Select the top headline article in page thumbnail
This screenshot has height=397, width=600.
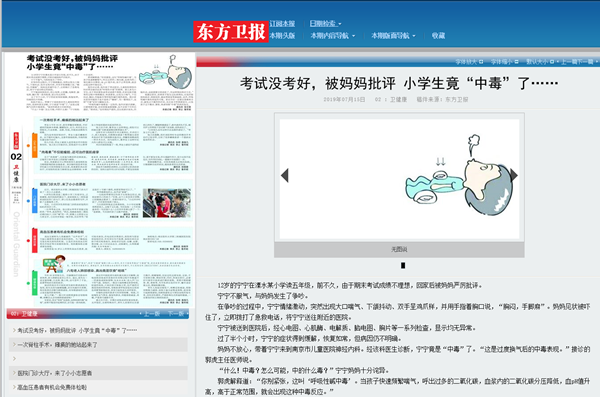coord(109,82)
